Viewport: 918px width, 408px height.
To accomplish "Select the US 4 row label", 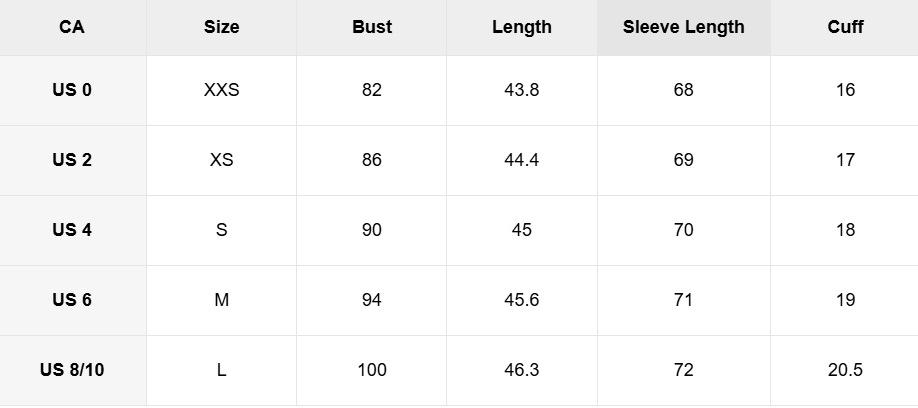I will [x=72, y=230].
